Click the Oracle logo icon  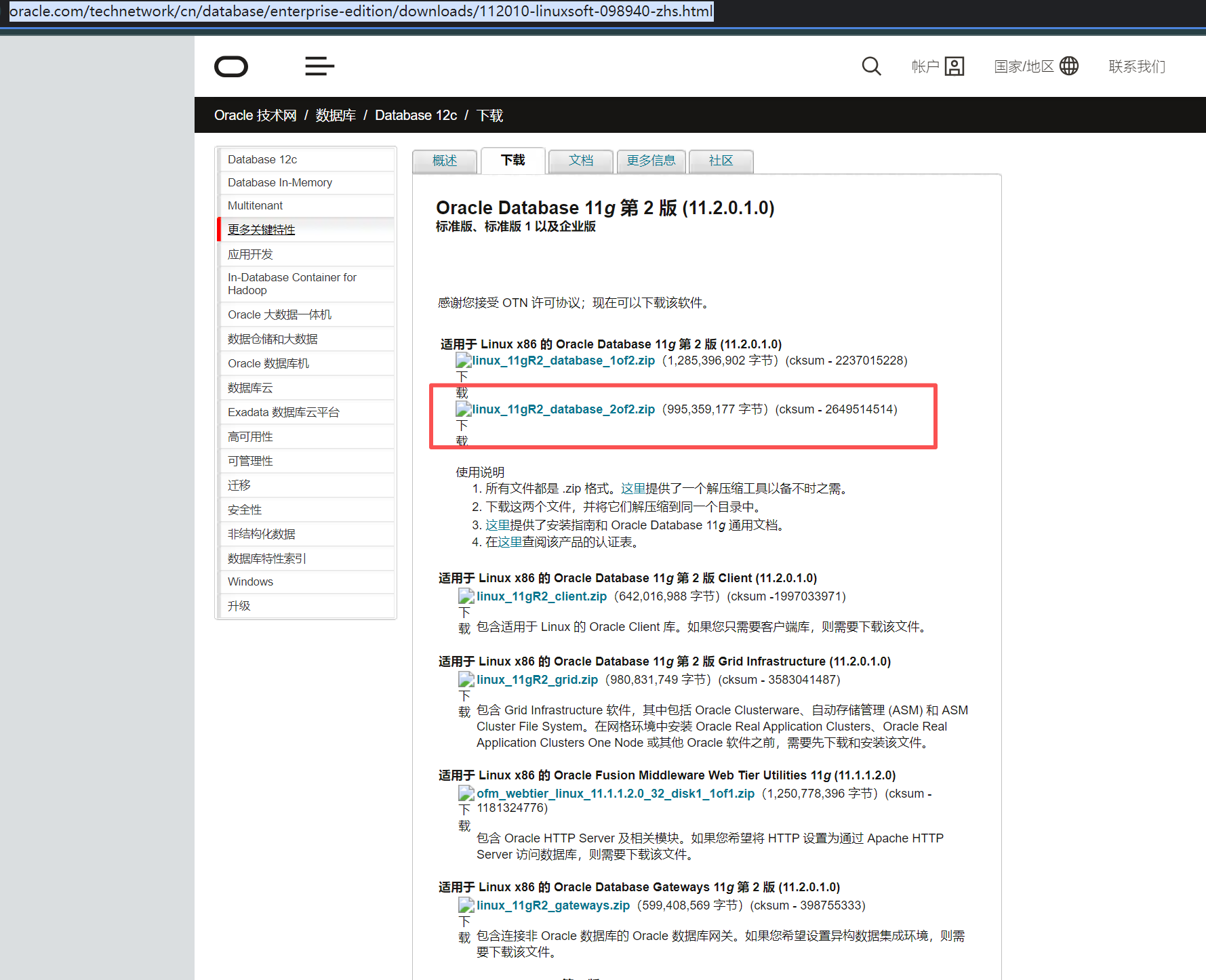point(231,66)
